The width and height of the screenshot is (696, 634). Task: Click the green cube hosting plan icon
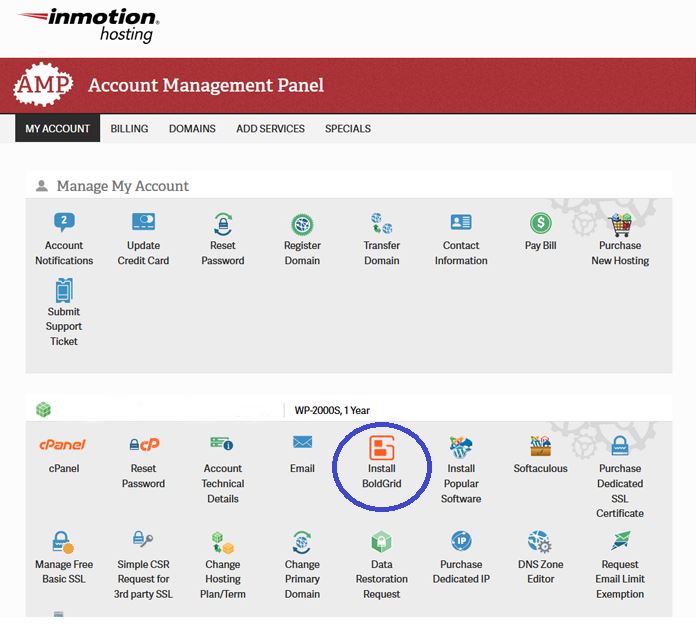[x=44, y=409]
